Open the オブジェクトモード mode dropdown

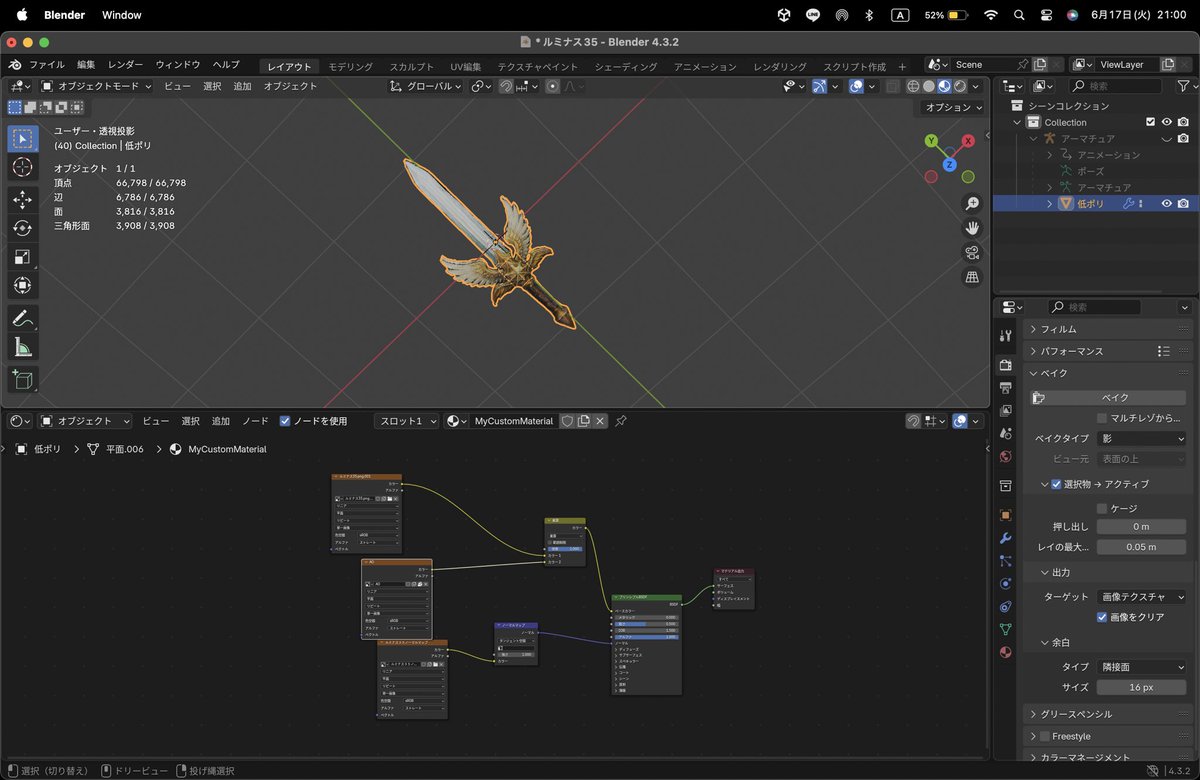point(97,86)
